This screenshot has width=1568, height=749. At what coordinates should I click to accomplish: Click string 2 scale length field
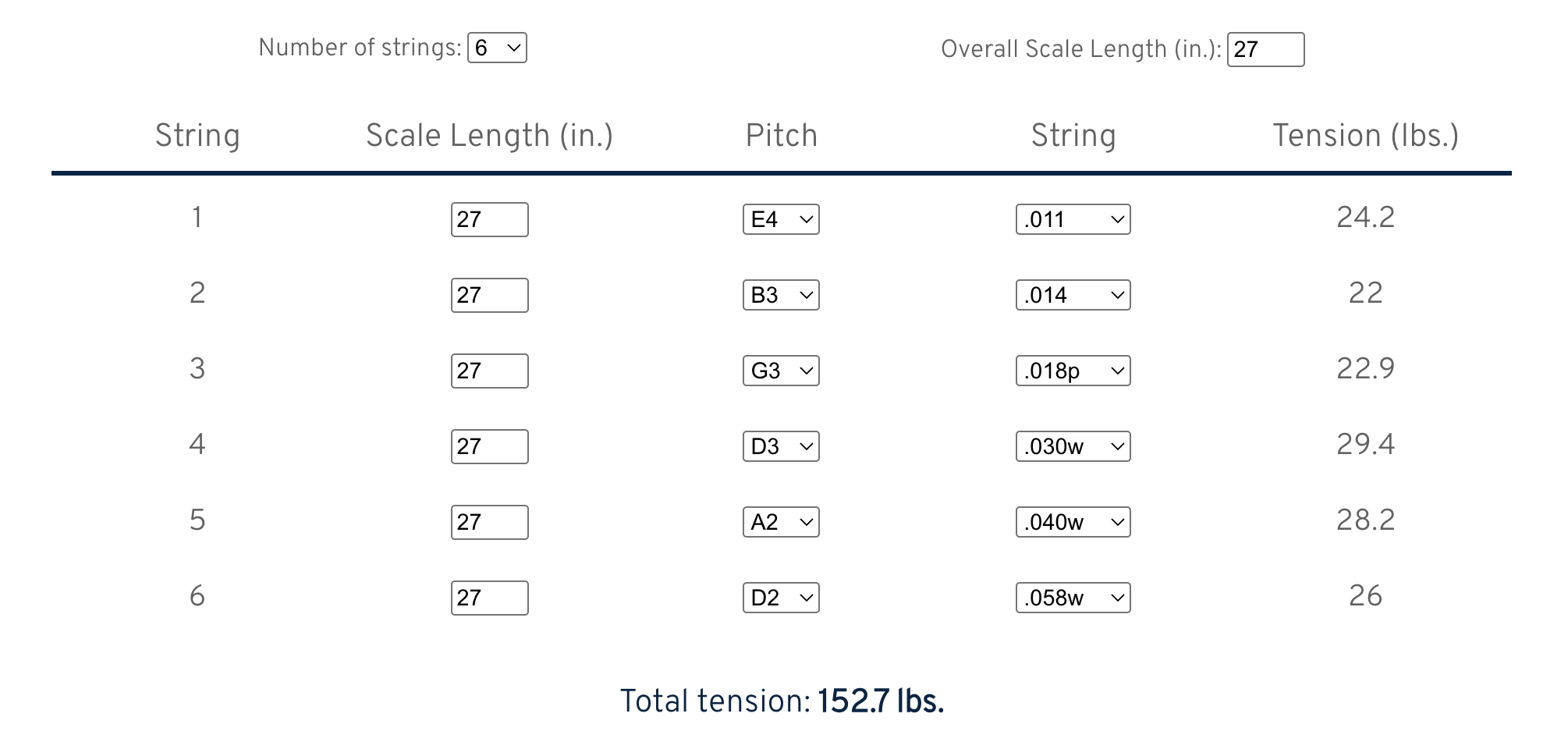pyautogui.click(x=489, y=295)
